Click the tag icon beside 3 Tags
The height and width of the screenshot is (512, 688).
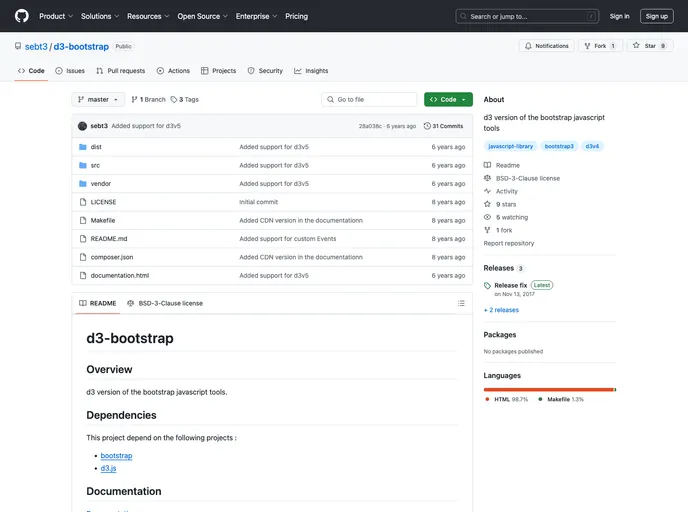pyautogui.click(x=174, y=100)
